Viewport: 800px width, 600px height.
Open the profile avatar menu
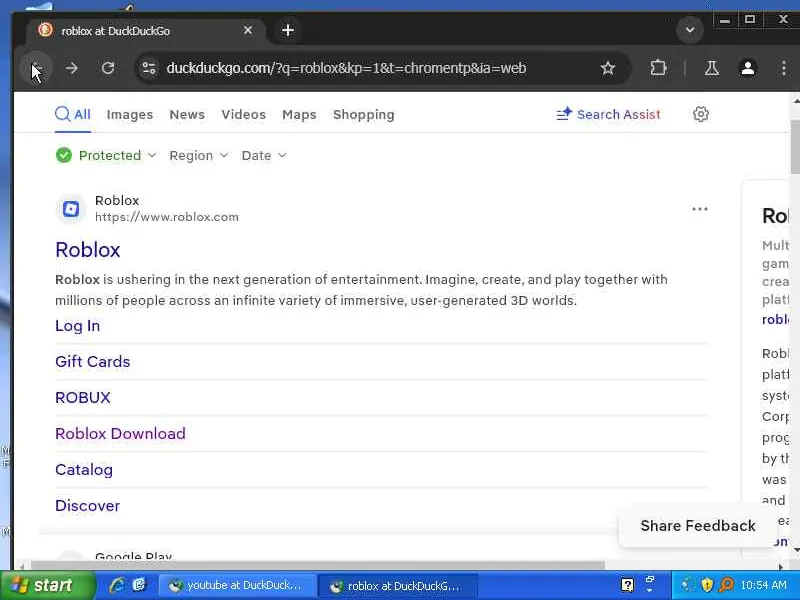point(748,68)
